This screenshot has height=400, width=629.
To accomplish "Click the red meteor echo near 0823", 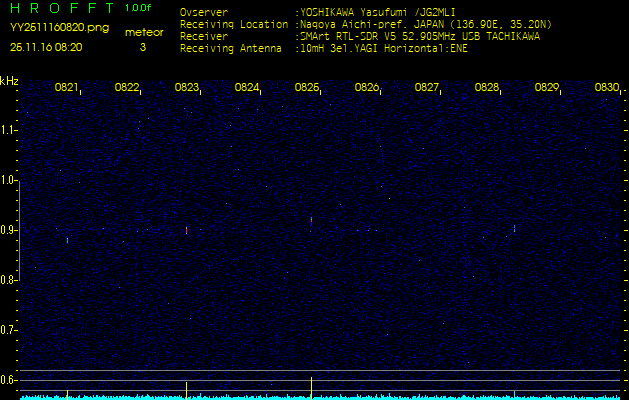I will point(186,230).
